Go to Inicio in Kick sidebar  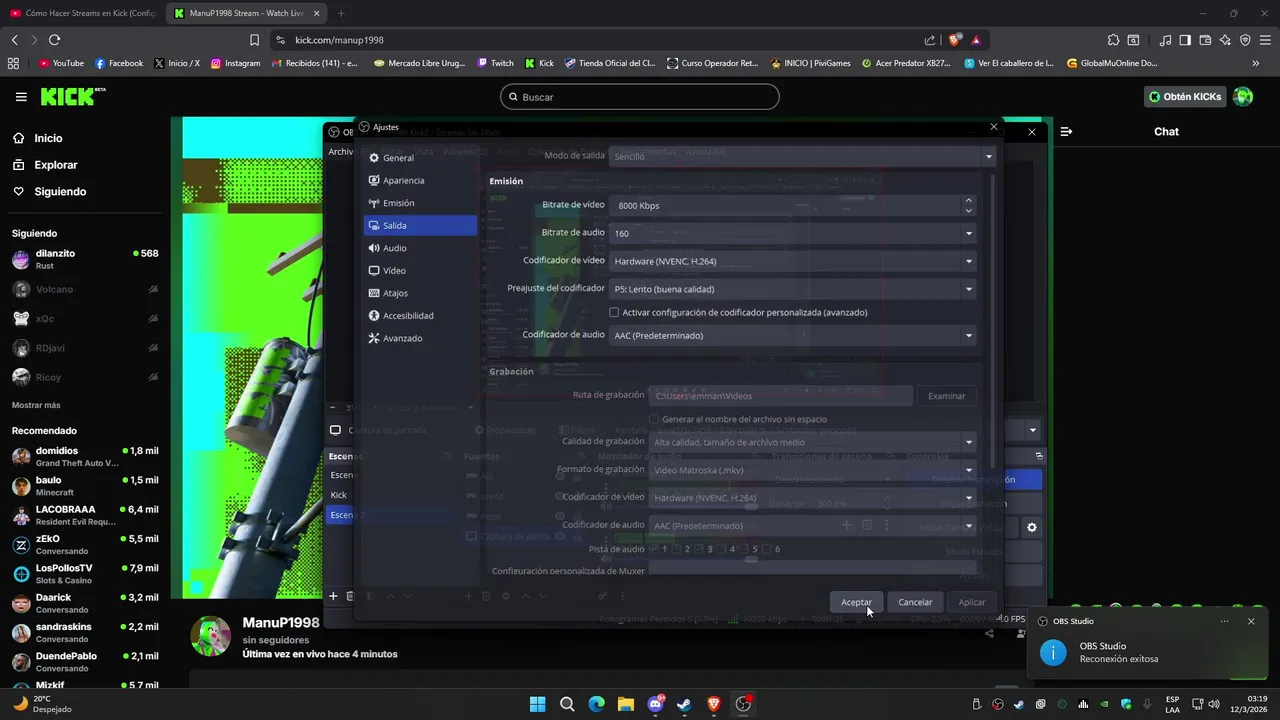tap(37, 138)
